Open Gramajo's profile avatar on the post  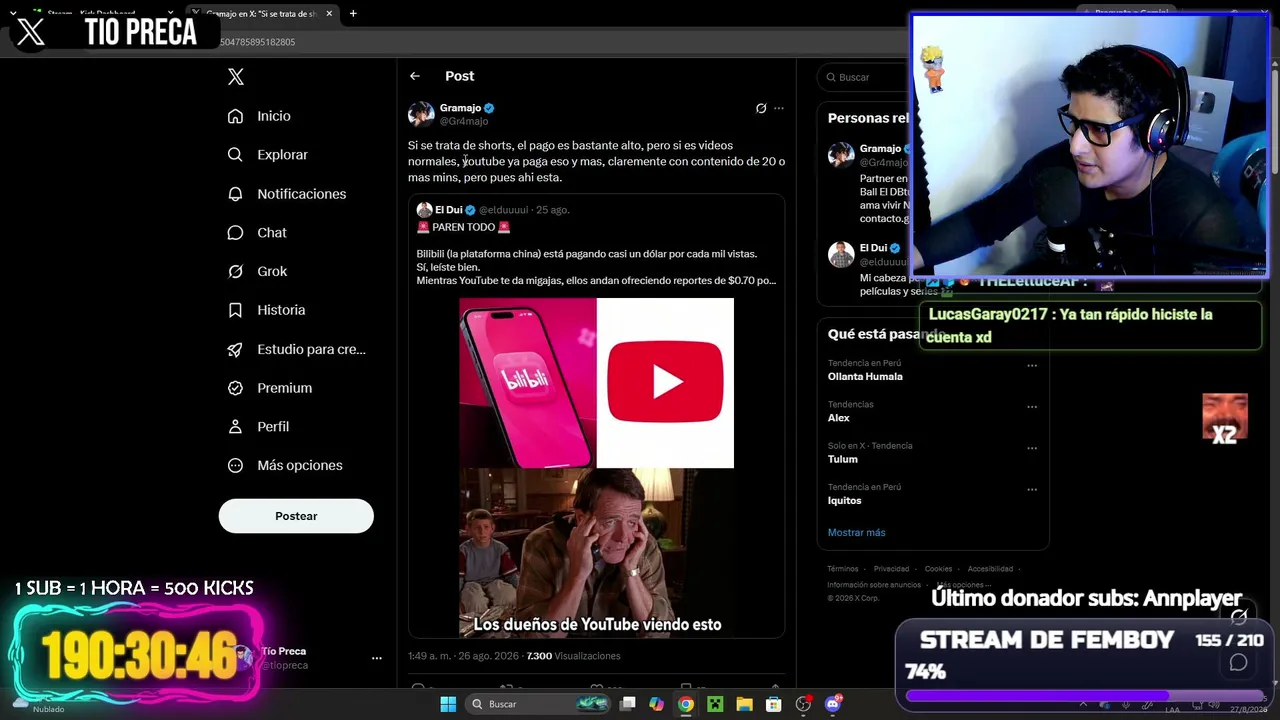tap(421, 114)
